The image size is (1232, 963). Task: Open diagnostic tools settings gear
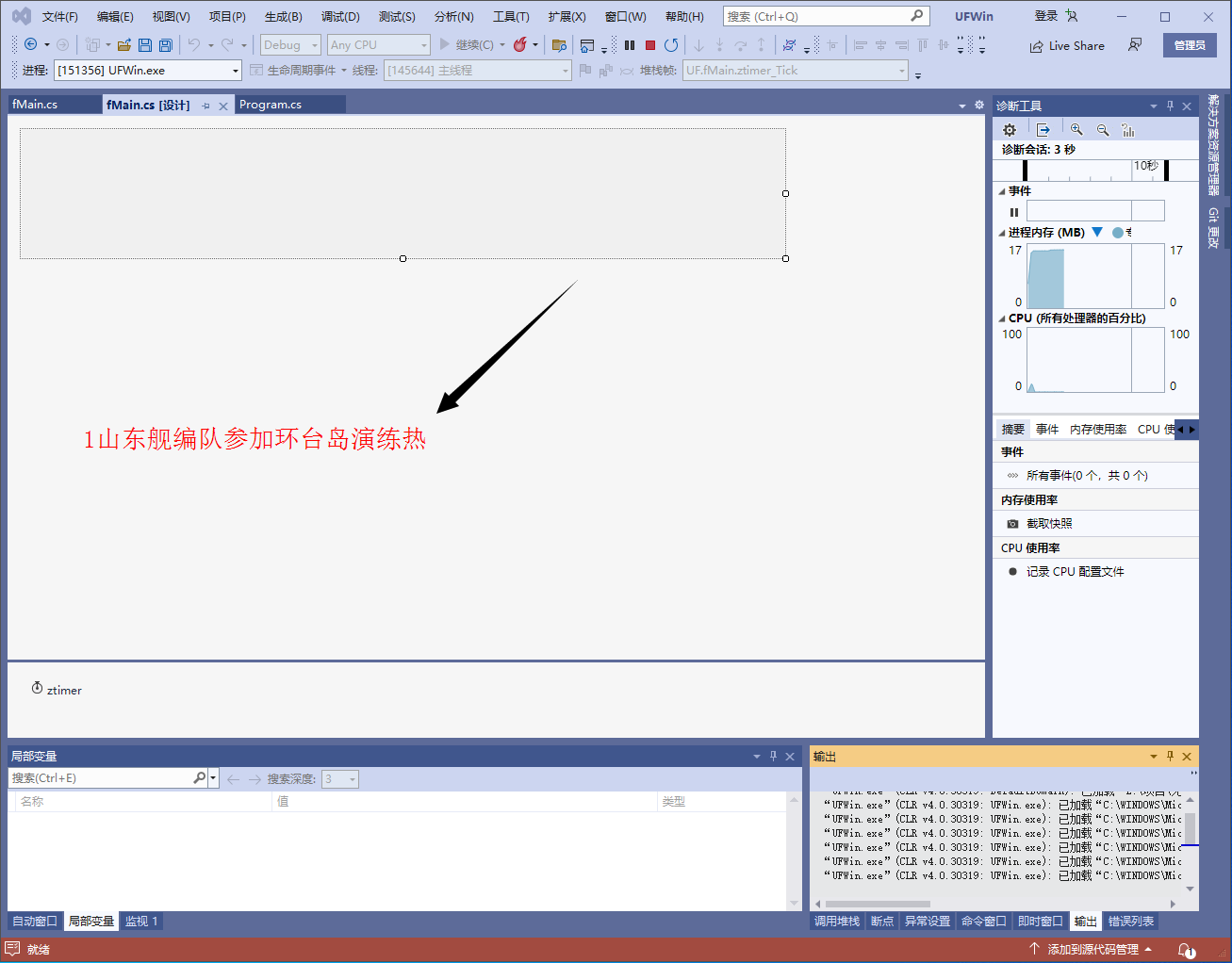tap(1010, 130)
